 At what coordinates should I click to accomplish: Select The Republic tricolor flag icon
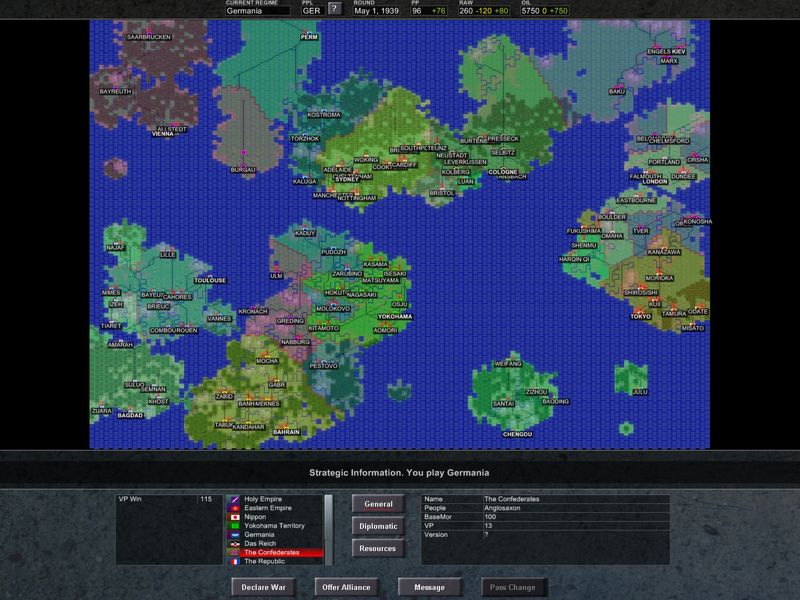[x=235, y=561]
